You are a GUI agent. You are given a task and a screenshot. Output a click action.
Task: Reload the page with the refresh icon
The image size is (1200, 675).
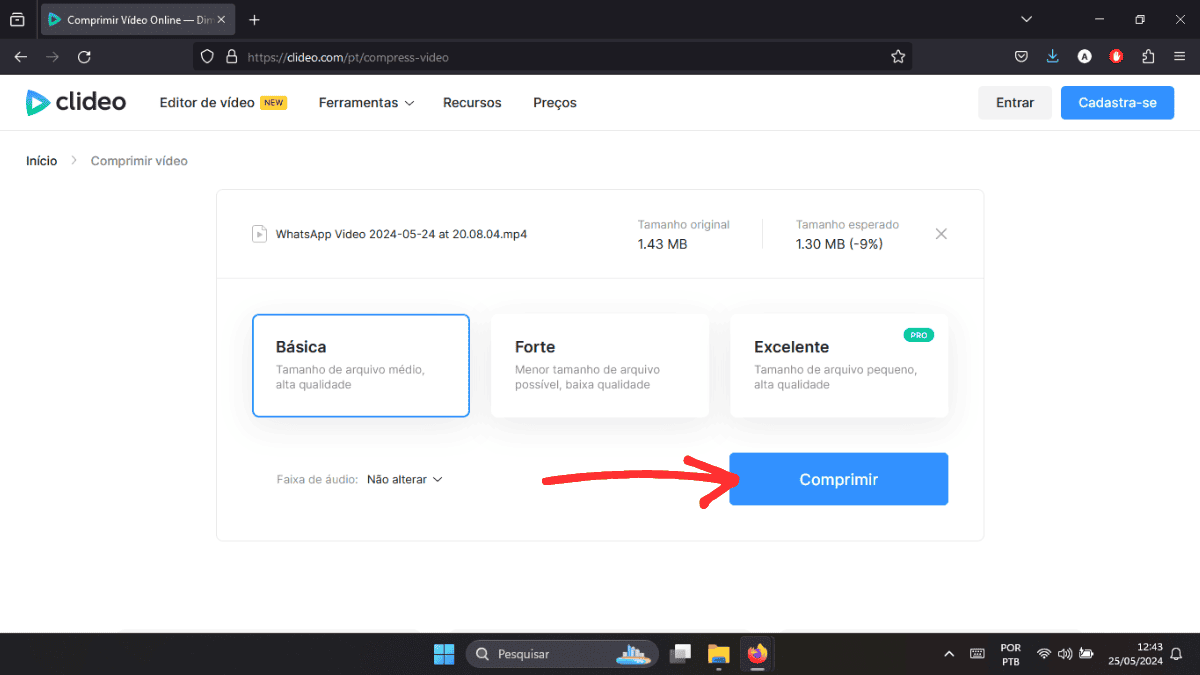84,57
